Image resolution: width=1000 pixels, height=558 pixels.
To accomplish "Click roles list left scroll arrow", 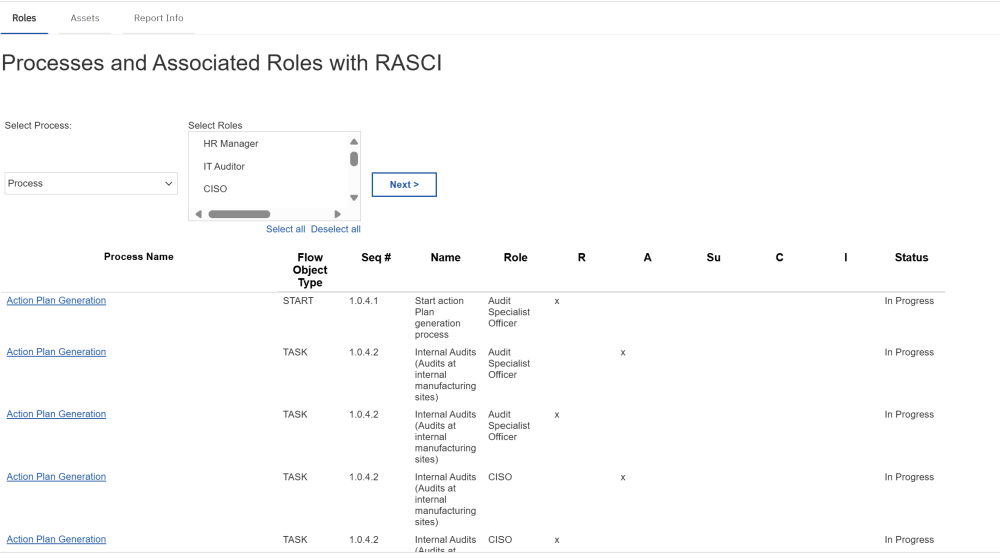I will 198,214.
